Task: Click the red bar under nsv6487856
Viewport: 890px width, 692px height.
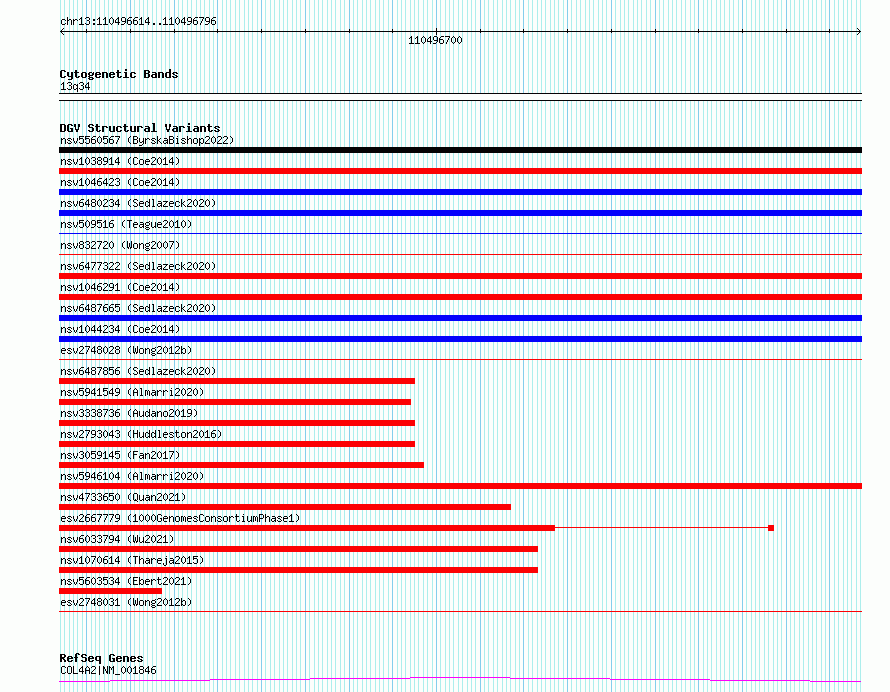Action: point(237,381)
